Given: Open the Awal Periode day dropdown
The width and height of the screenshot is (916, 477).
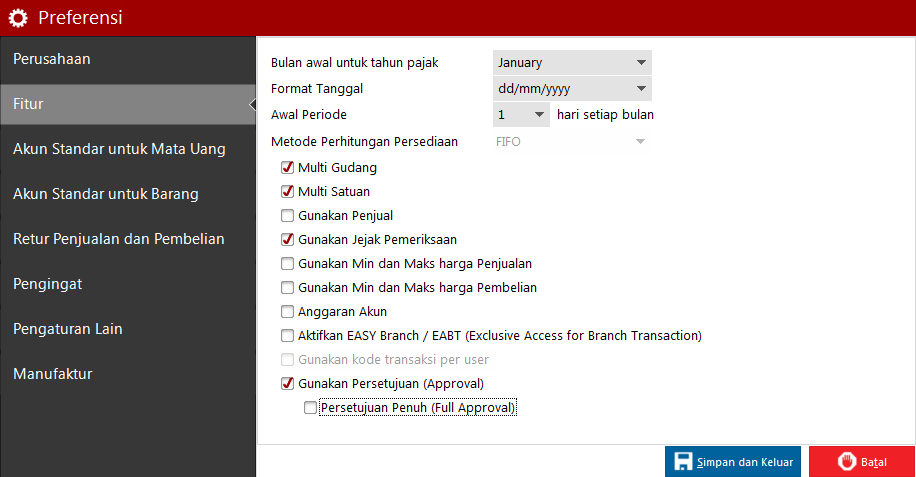Looking at the screenshot, I should (521, 115).
